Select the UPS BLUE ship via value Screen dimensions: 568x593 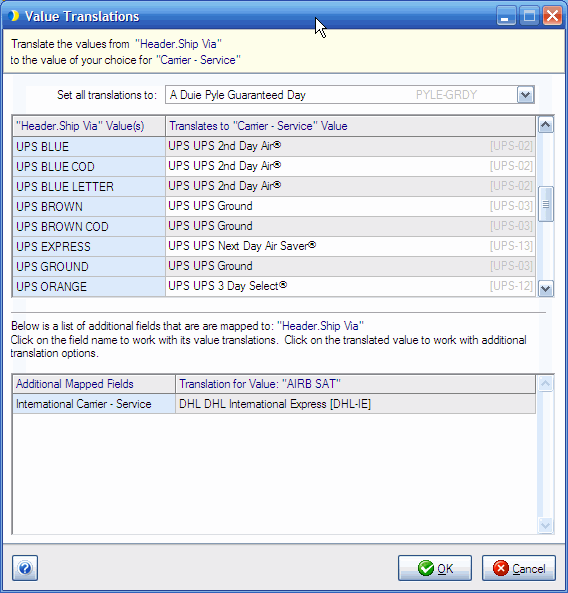point(89,146)
